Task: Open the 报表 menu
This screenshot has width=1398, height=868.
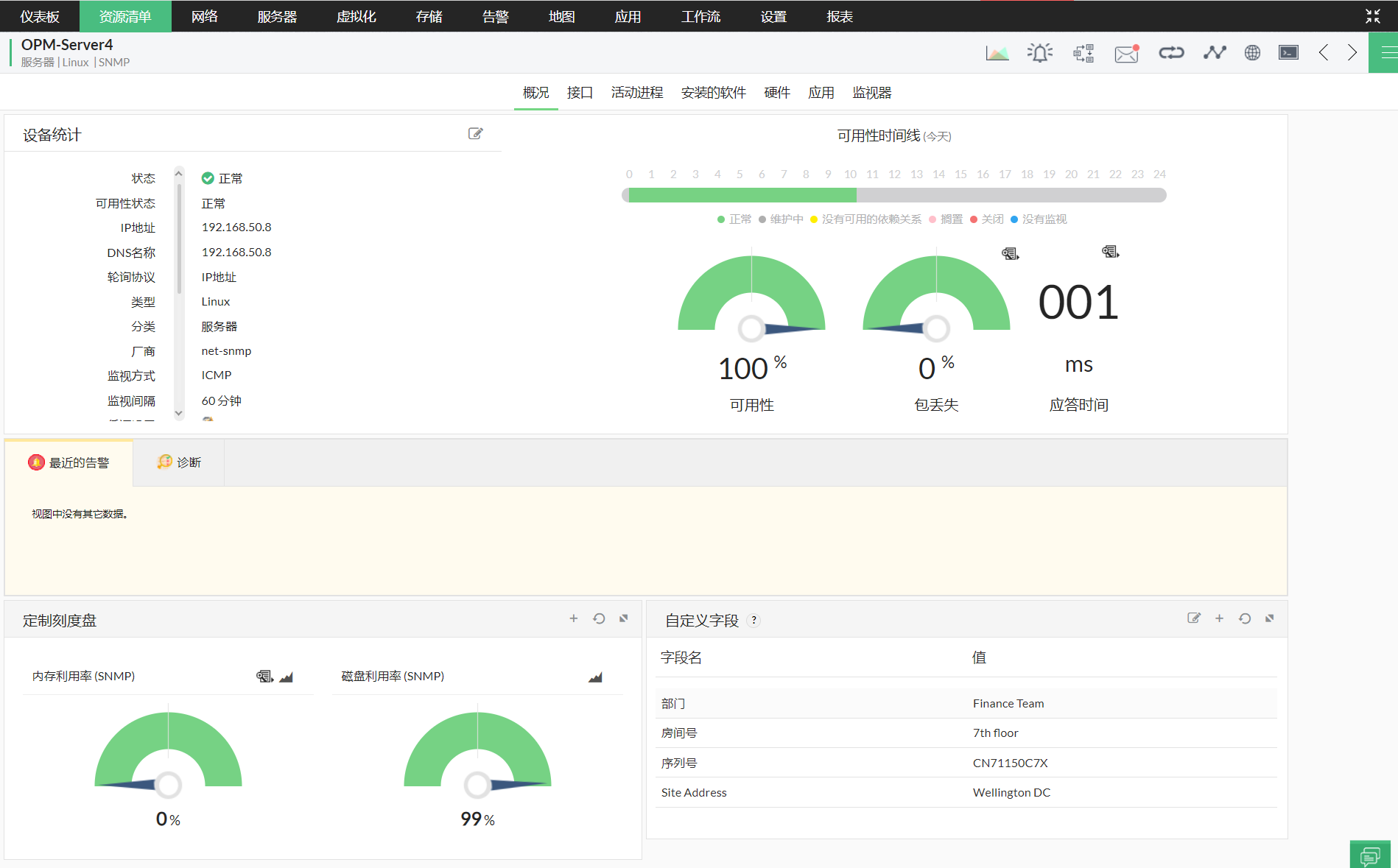Action: pos(840,16)
